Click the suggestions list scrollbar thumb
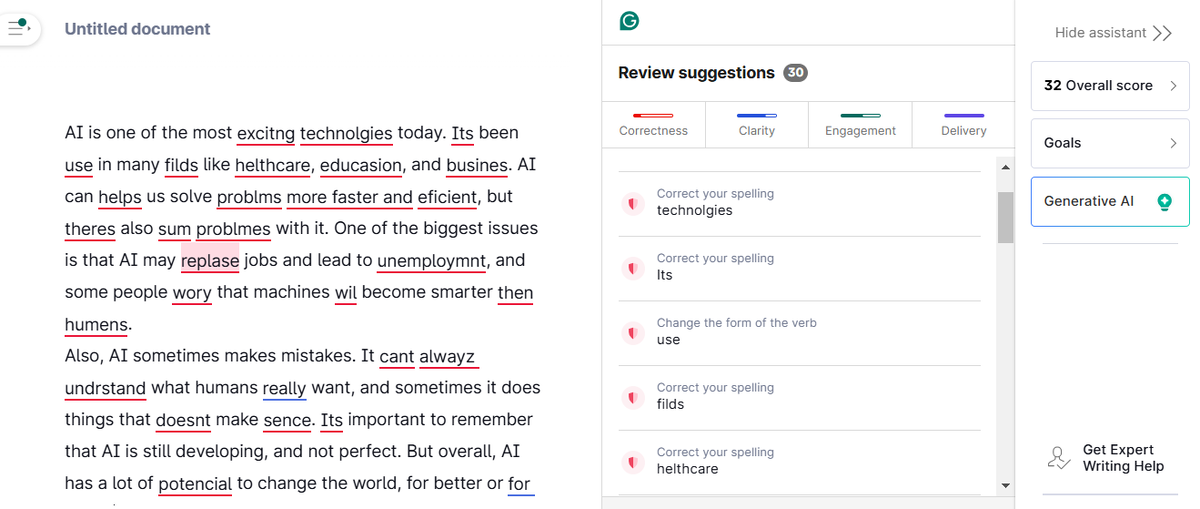The image size is (1200, 509). [1005, 216]
